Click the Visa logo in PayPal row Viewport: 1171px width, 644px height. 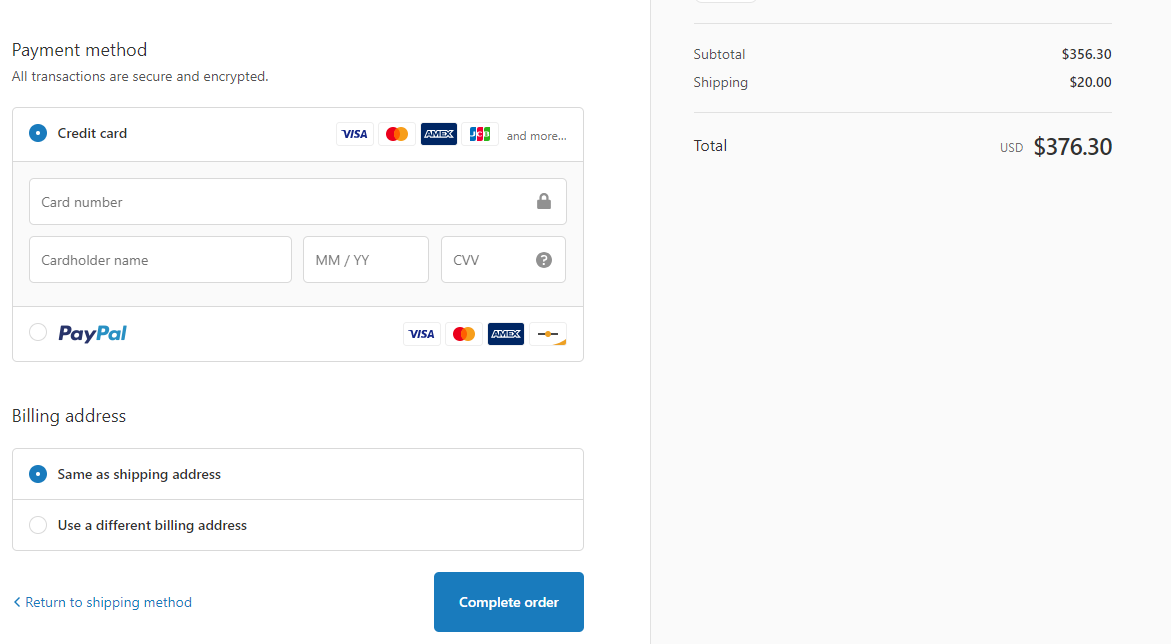pyautogui.click(x=422, y=334)
